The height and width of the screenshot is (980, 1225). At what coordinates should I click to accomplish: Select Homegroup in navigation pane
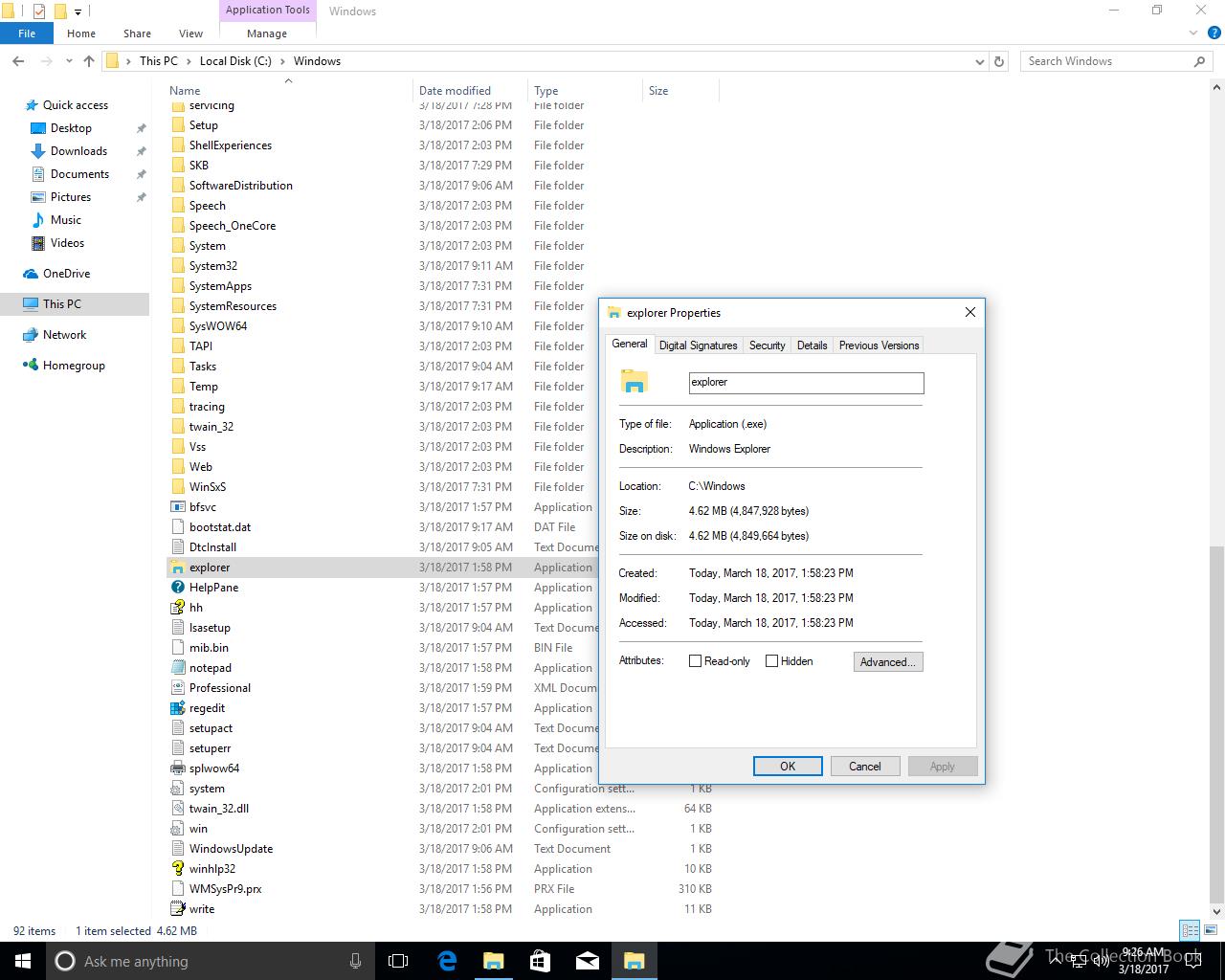tap(74, 366)
